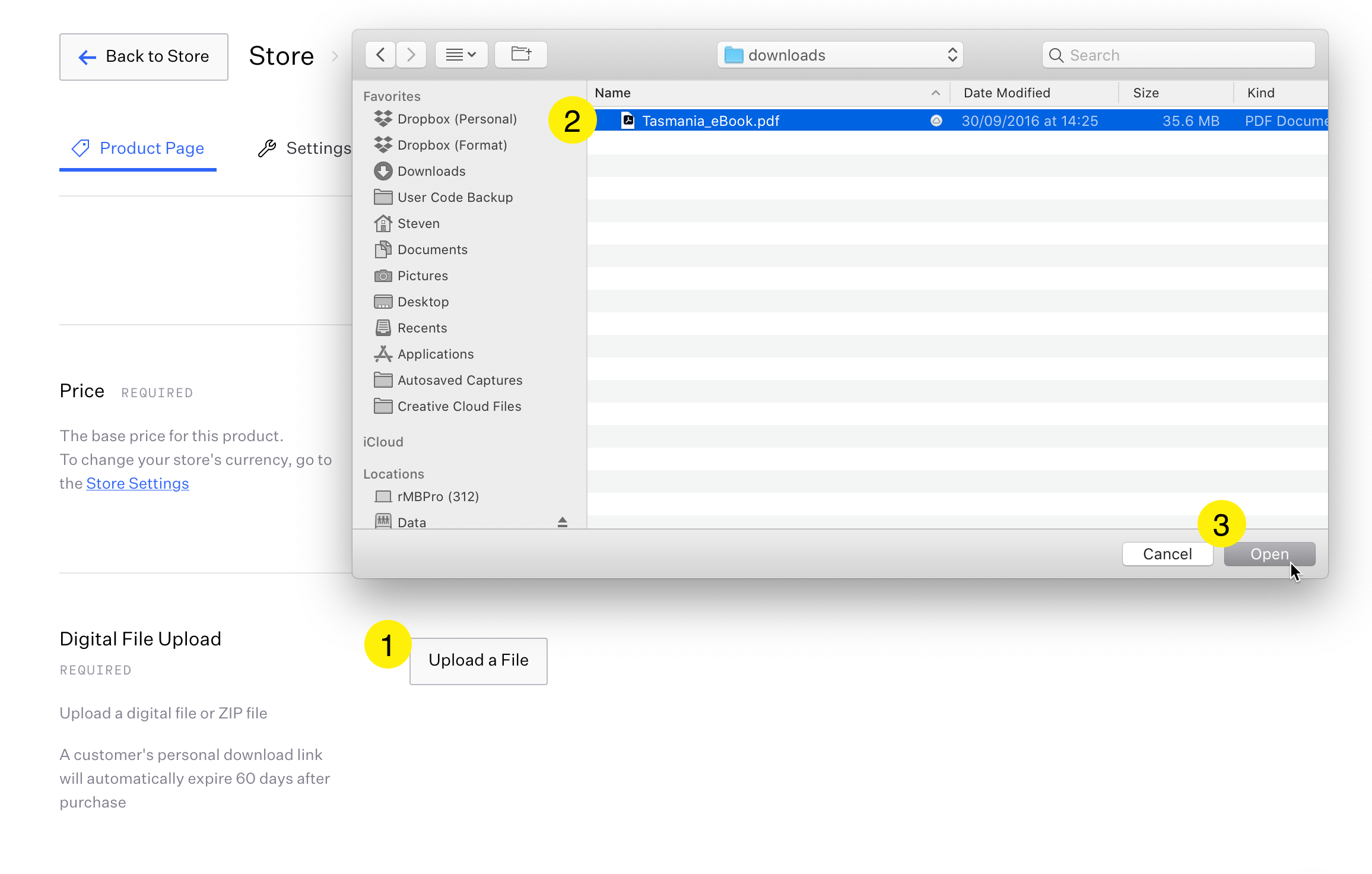Viewport: 1372px width, 874px height.
Task: Open the Downloads sidebar folder
Action: pyautogui.click(x=431, y=172)
